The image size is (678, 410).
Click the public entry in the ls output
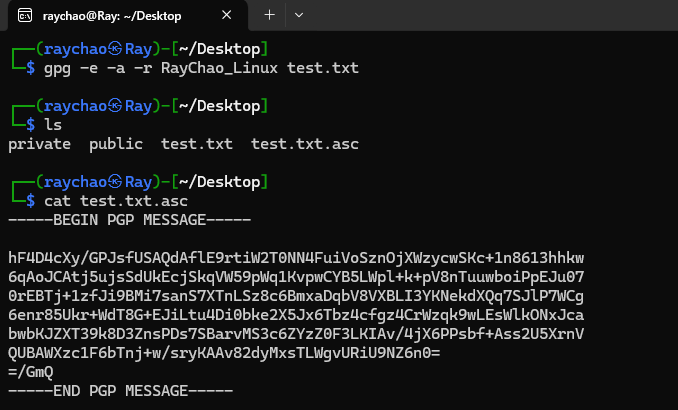point(116,144)
